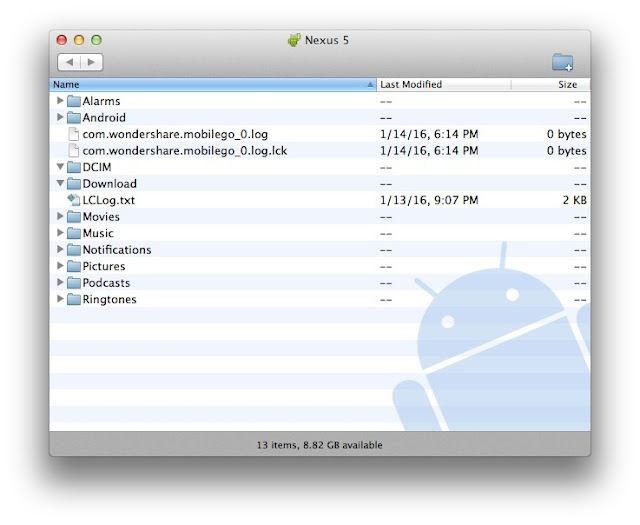This screenshot has height=525, width=640.
Task: Expand the Notifications folder triangle
Action: pyautogui.click(x=60, y=249)
